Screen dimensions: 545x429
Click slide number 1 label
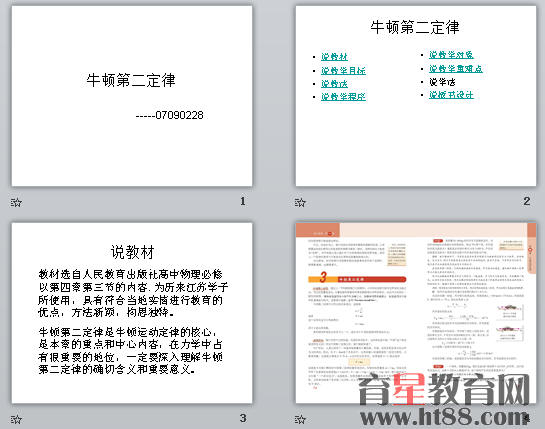243,201
